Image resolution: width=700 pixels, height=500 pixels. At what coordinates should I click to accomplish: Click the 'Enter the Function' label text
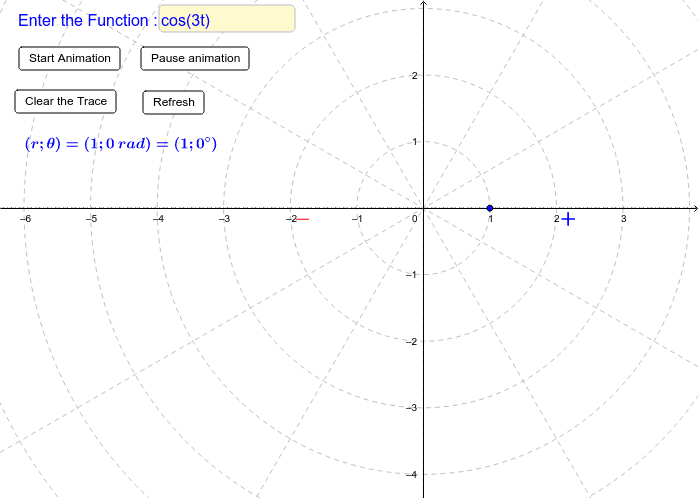click(x=86, y=20)
